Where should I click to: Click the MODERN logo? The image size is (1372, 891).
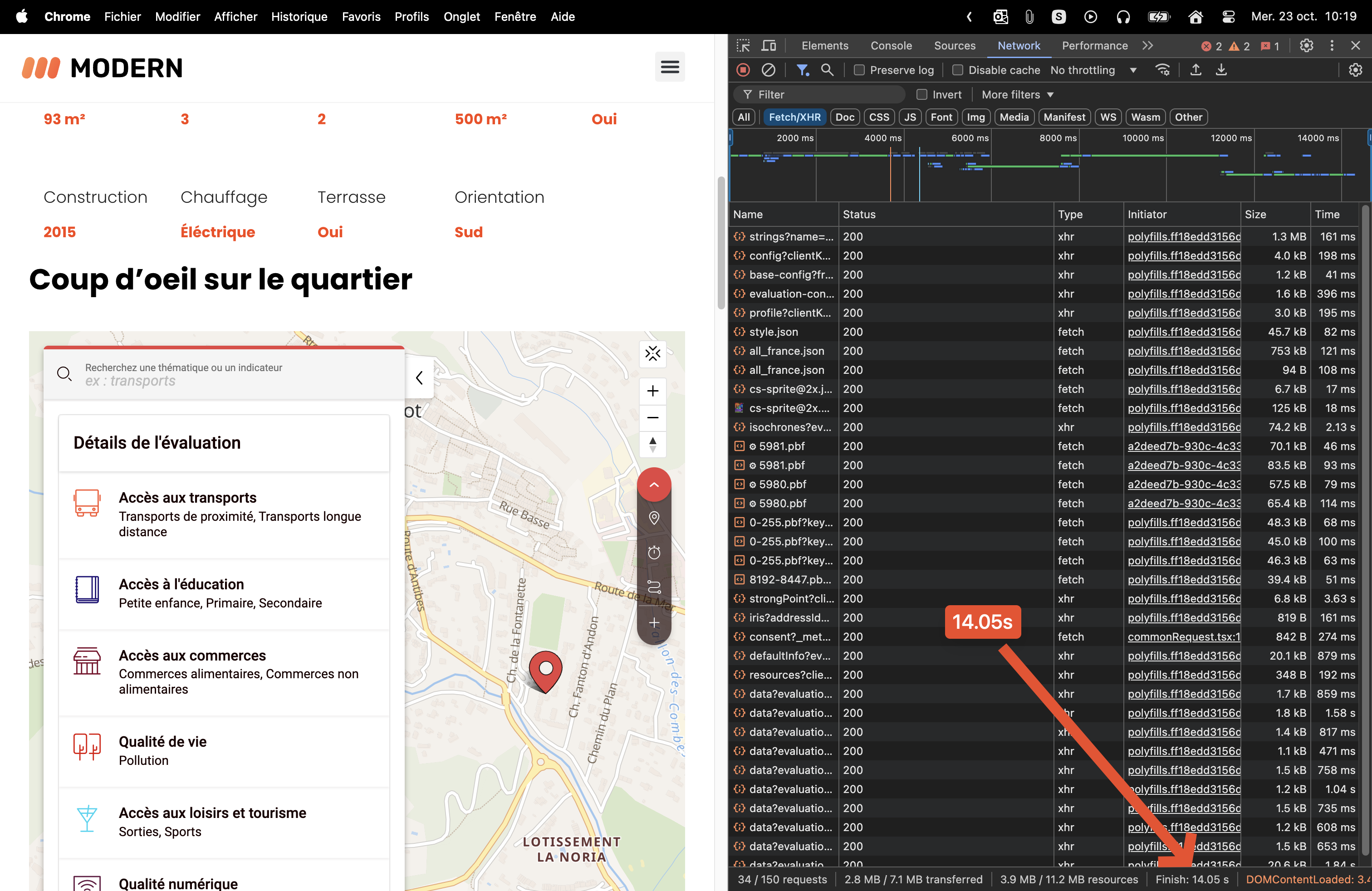pyautogui.click(x=102, y=68)
